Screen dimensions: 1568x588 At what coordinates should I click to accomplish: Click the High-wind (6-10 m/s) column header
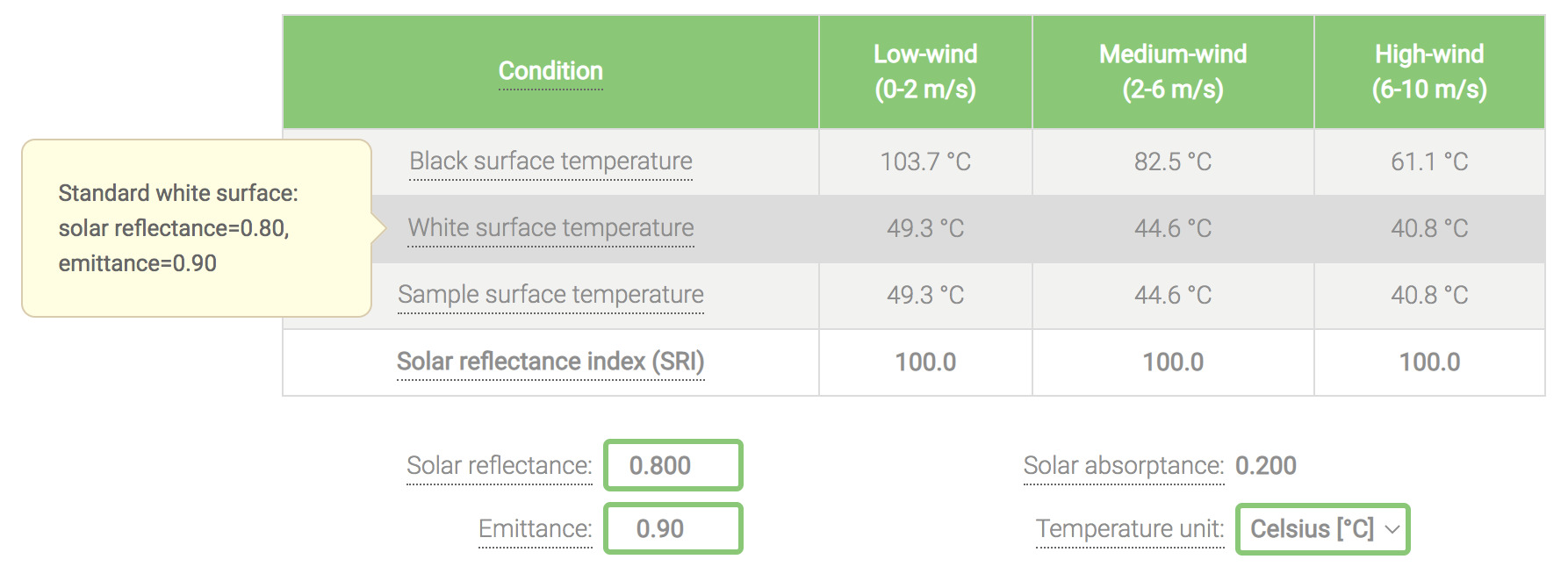(x=1429, y=71)
